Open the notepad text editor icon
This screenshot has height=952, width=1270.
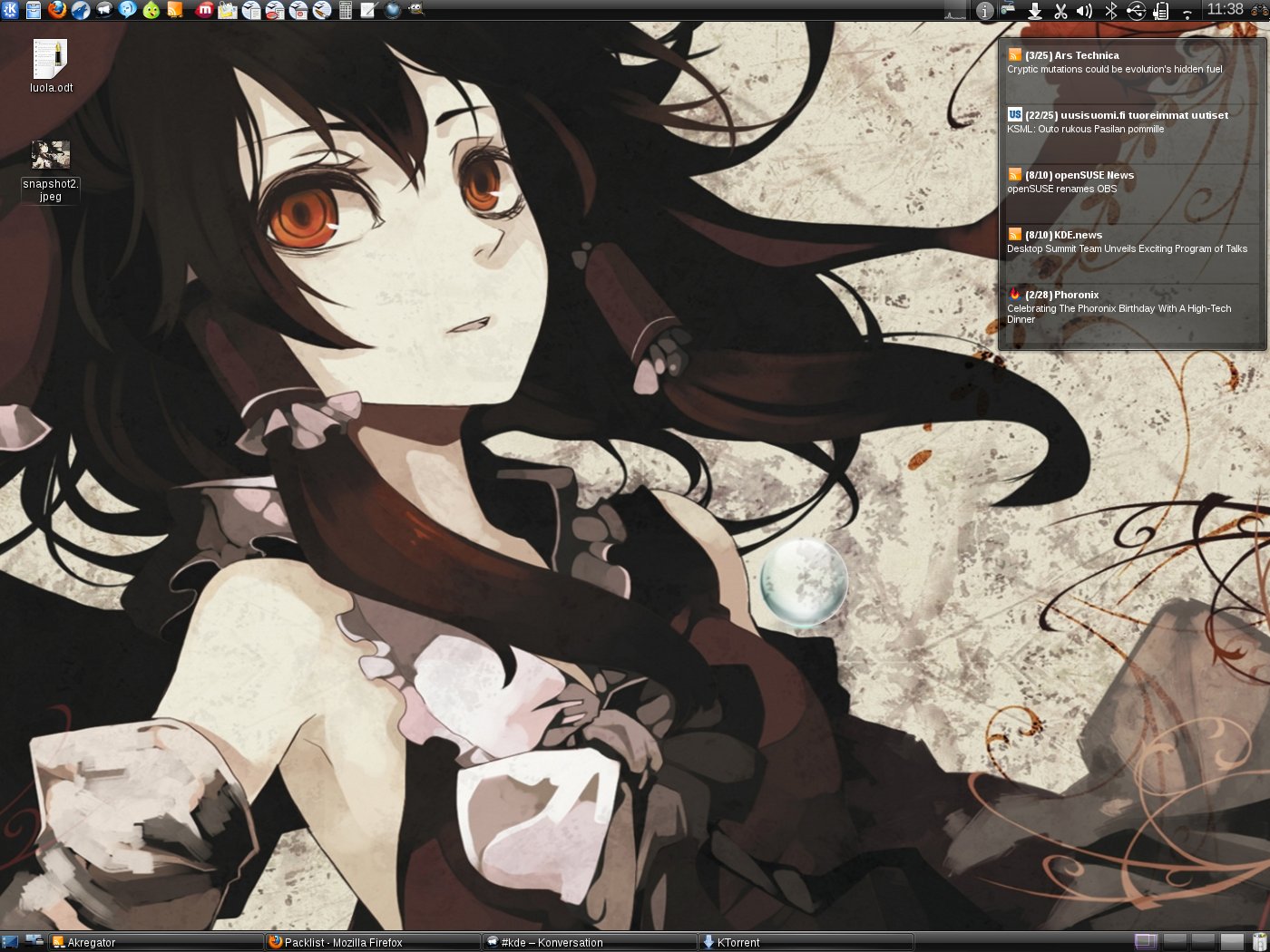tap(368, 10)
